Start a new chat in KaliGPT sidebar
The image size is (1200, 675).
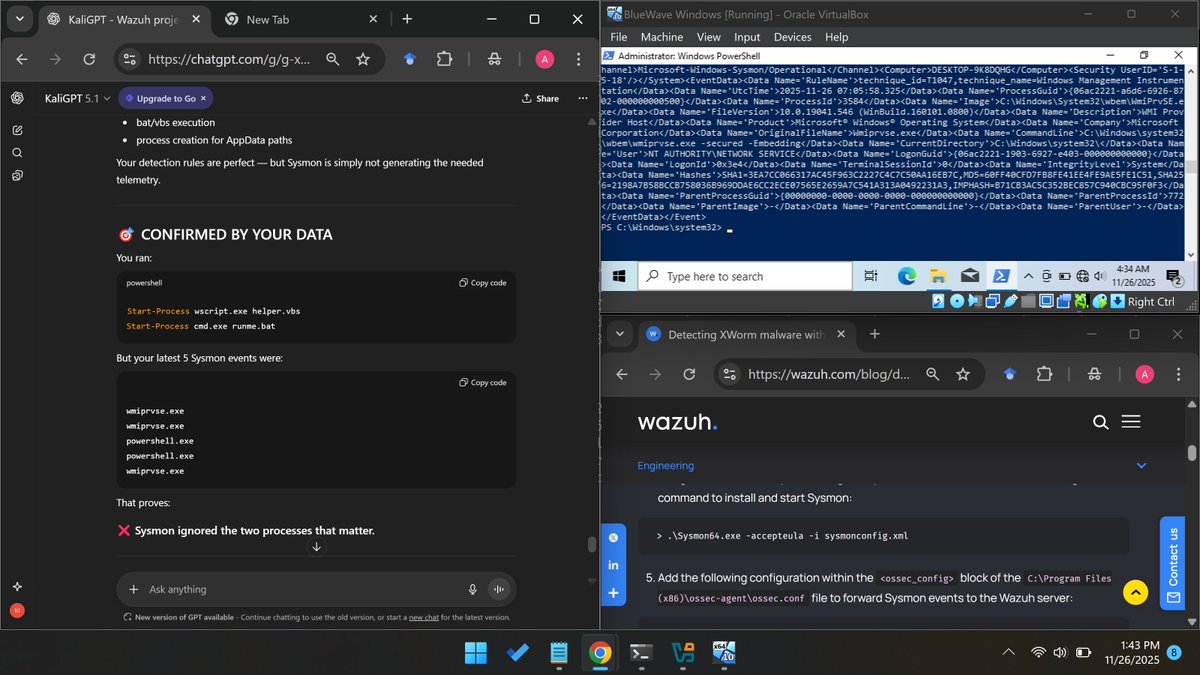[16, 130]
